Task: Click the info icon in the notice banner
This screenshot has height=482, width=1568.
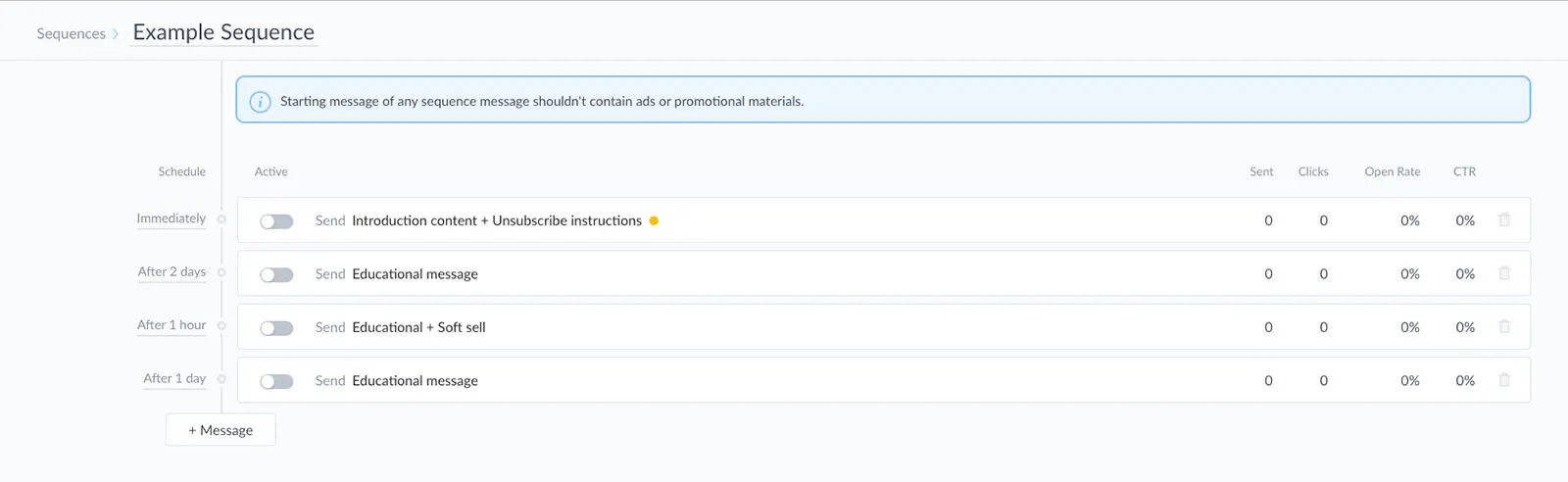Action: (x=260, y=102)
